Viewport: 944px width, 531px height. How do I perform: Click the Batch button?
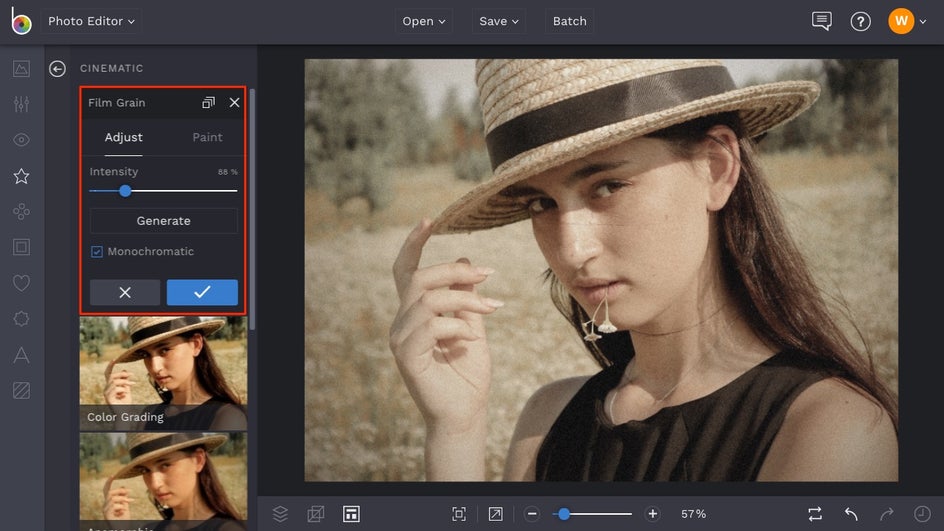coord(569,21)
